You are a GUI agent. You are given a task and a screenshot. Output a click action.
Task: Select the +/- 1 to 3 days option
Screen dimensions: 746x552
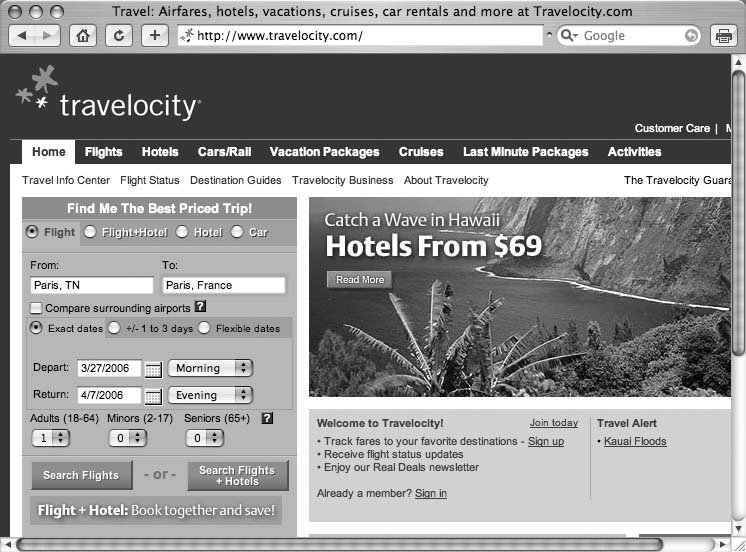(114, 328)
